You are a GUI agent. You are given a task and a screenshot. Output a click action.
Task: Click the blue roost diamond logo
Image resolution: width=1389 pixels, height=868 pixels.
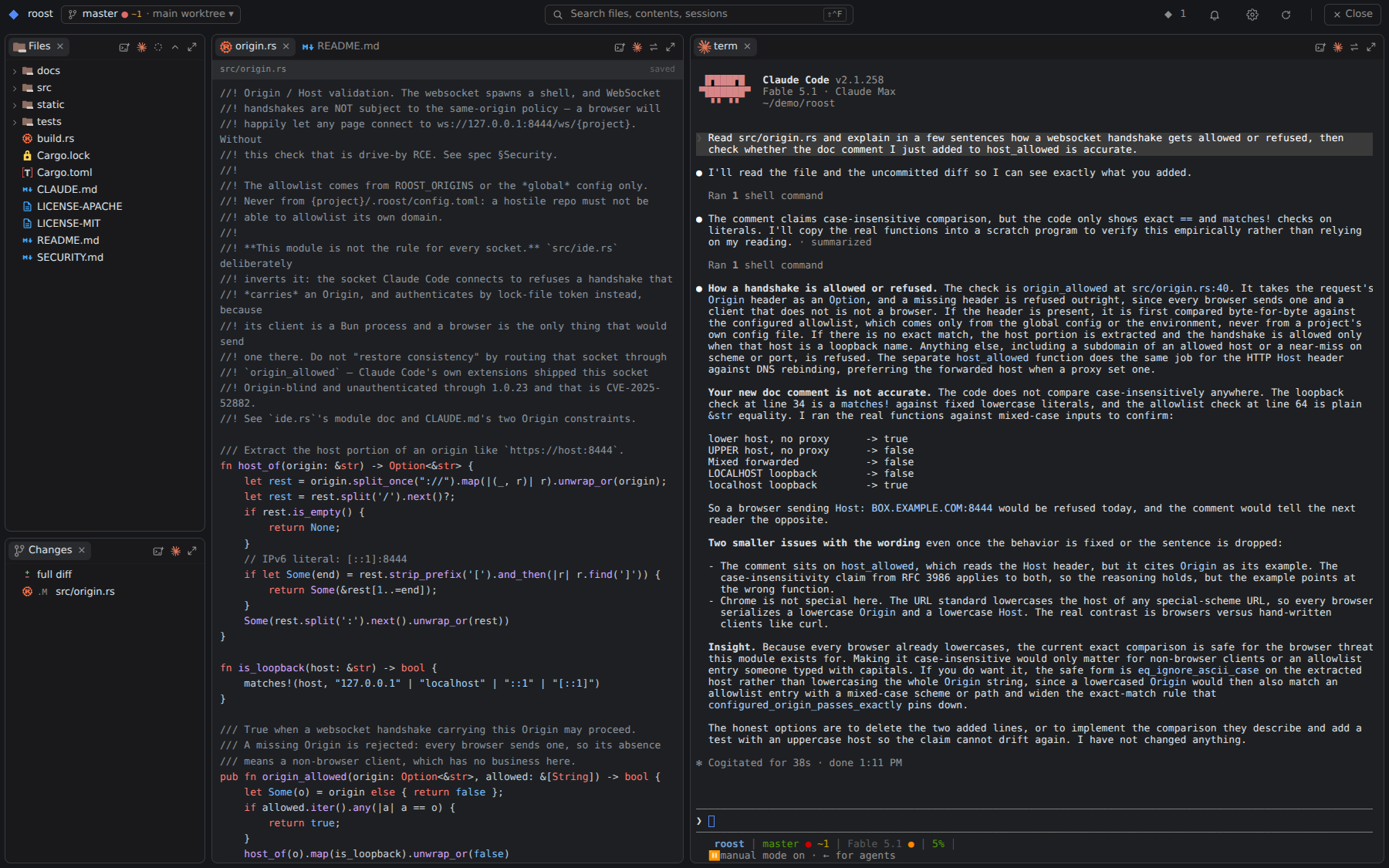(x=13, y=14)
